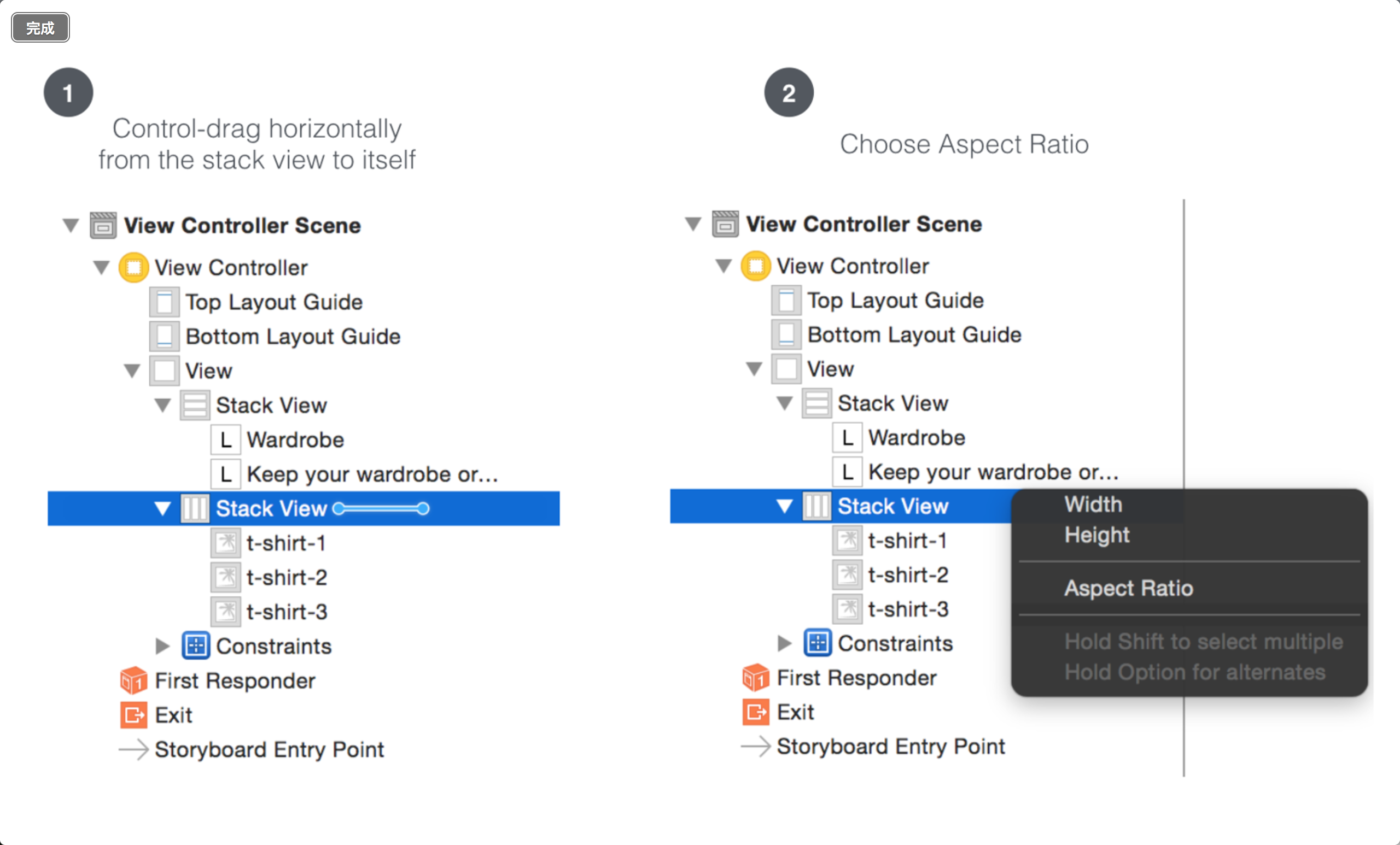Select the t-shirt-2 image icon in left outline
This screenshot has width=1400, height=845.
click(225, 577)
